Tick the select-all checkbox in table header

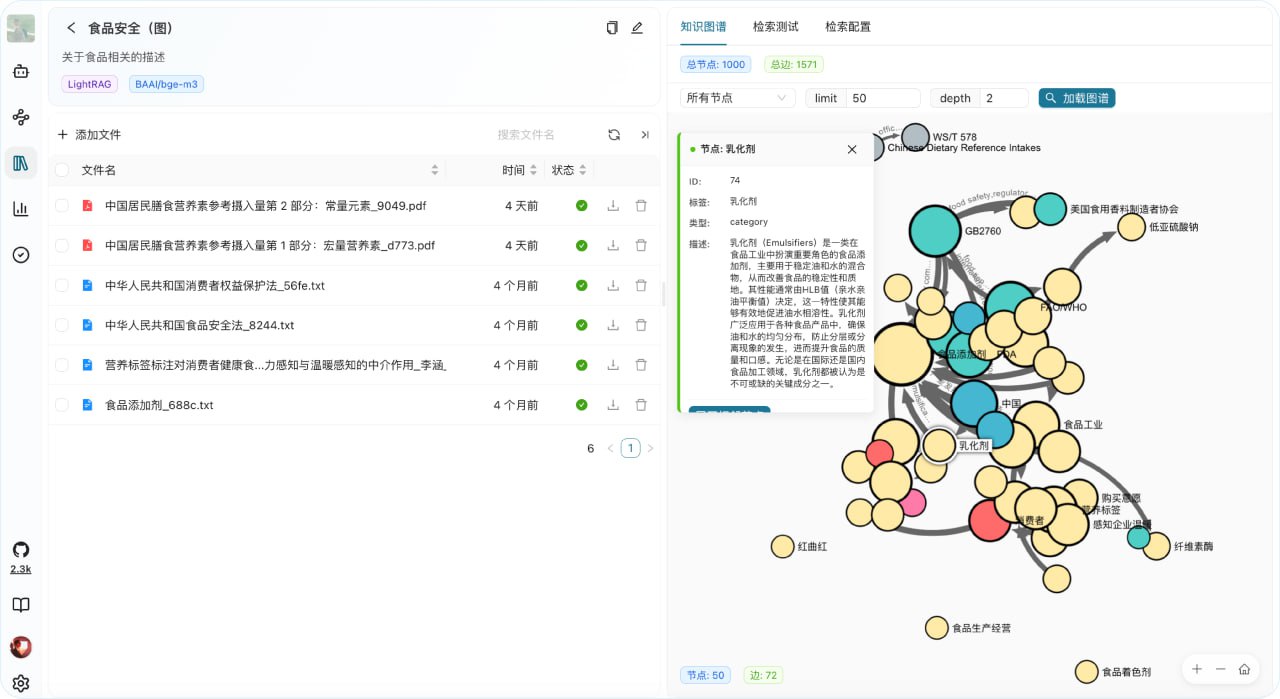pos(62,170)
